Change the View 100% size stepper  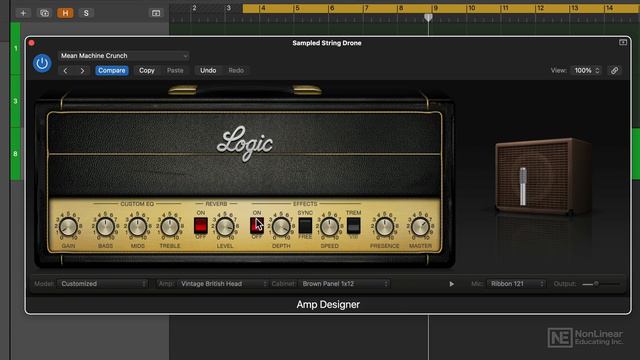coord(586,71)
